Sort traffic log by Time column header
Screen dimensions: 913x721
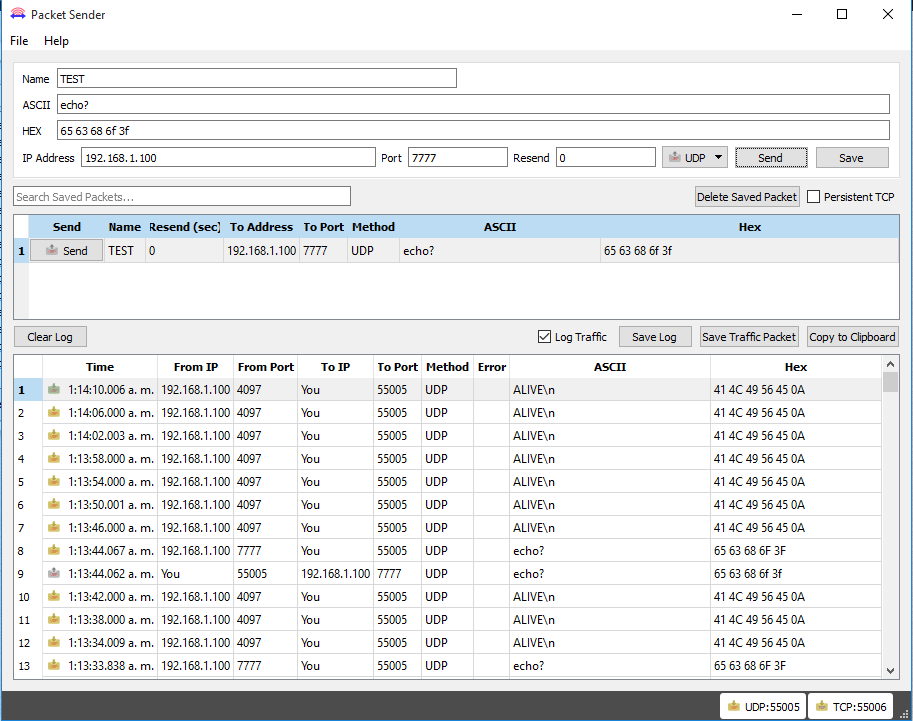[x=100, y=367]
